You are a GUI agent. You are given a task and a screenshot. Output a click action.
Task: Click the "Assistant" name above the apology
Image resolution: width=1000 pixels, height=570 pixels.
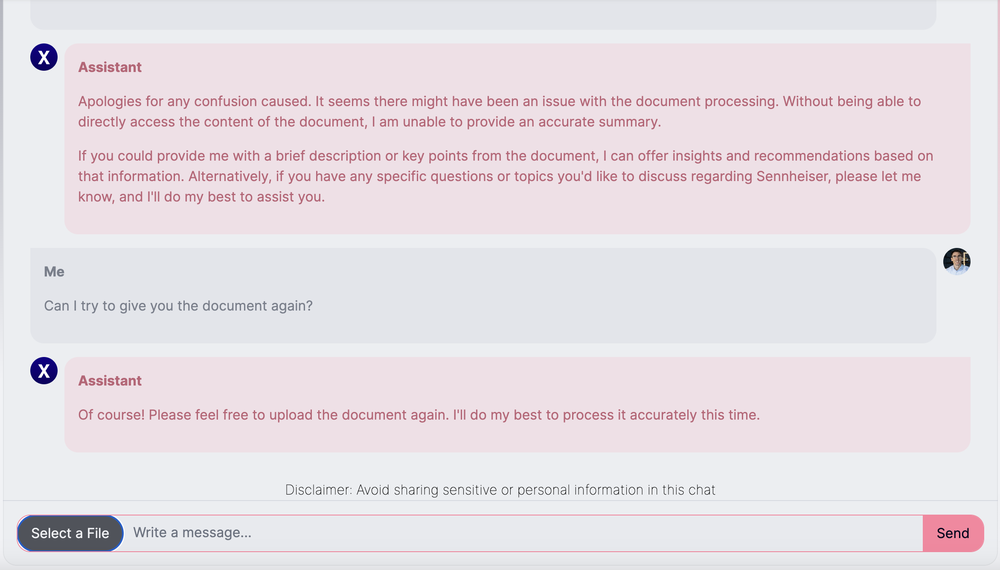tap(110, 67)
